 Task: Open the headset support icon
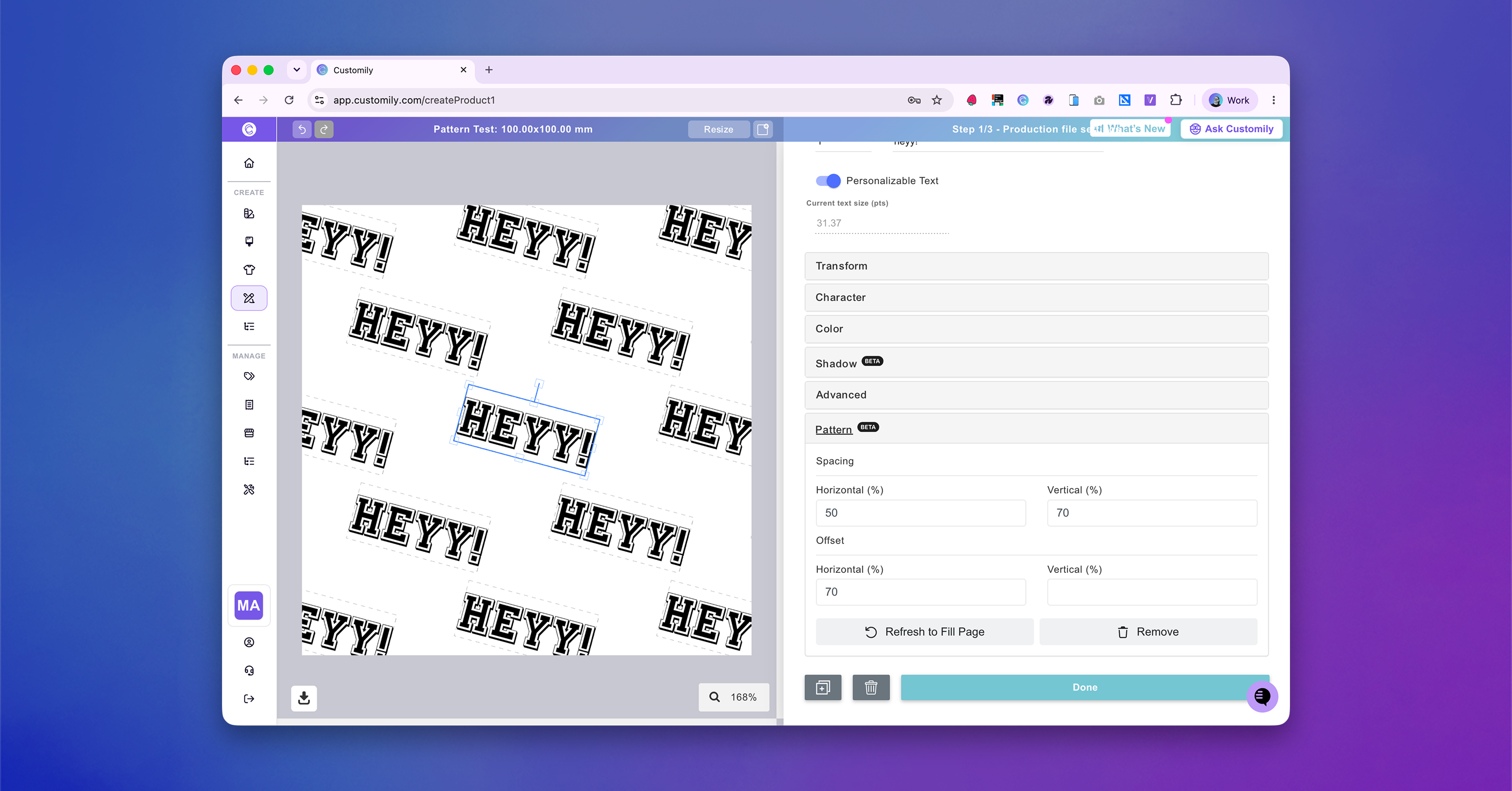point(249,671)
